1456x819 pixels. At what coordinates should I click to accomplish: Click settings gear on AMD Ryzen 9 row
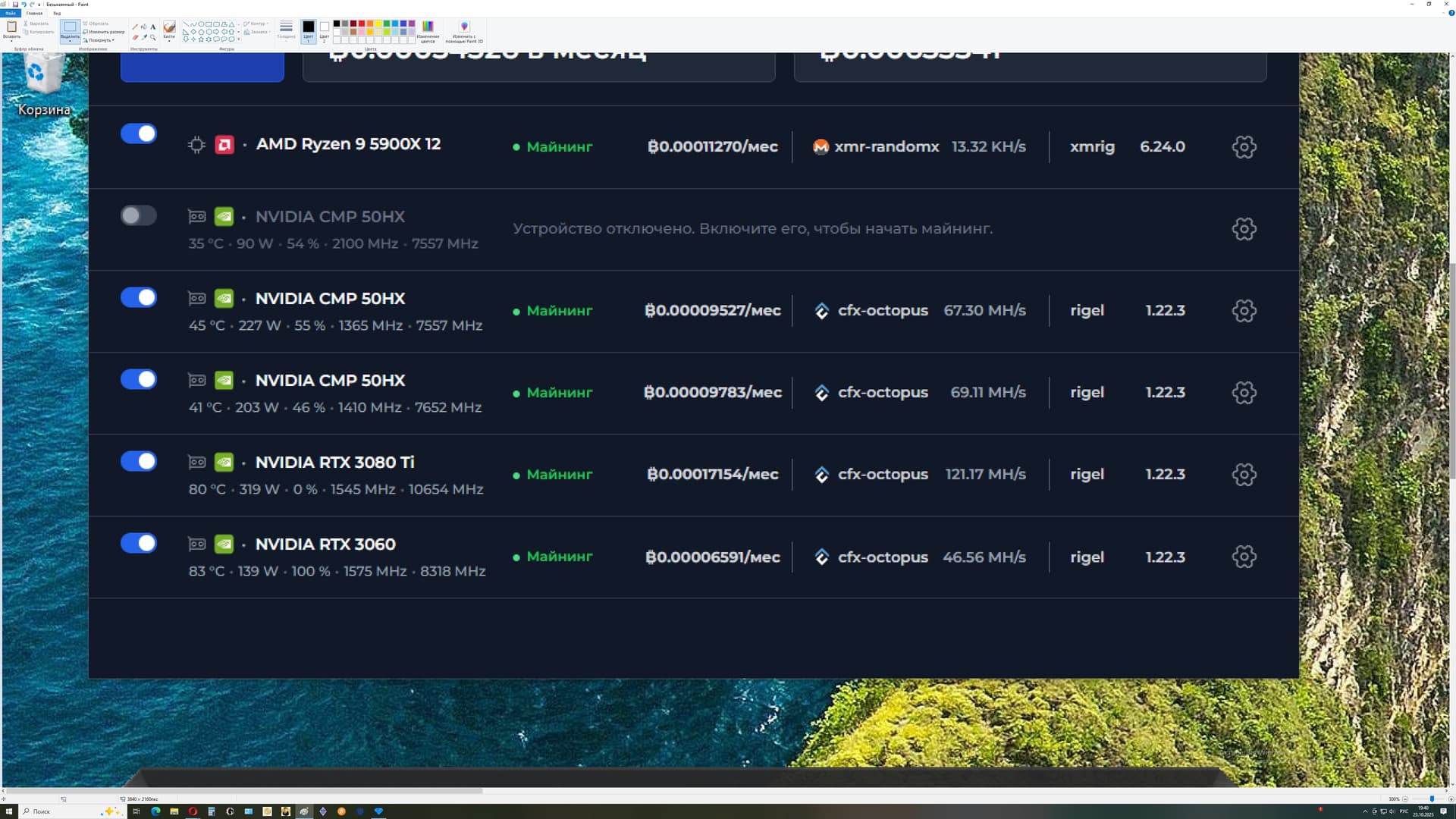[x=1244, y=147]
